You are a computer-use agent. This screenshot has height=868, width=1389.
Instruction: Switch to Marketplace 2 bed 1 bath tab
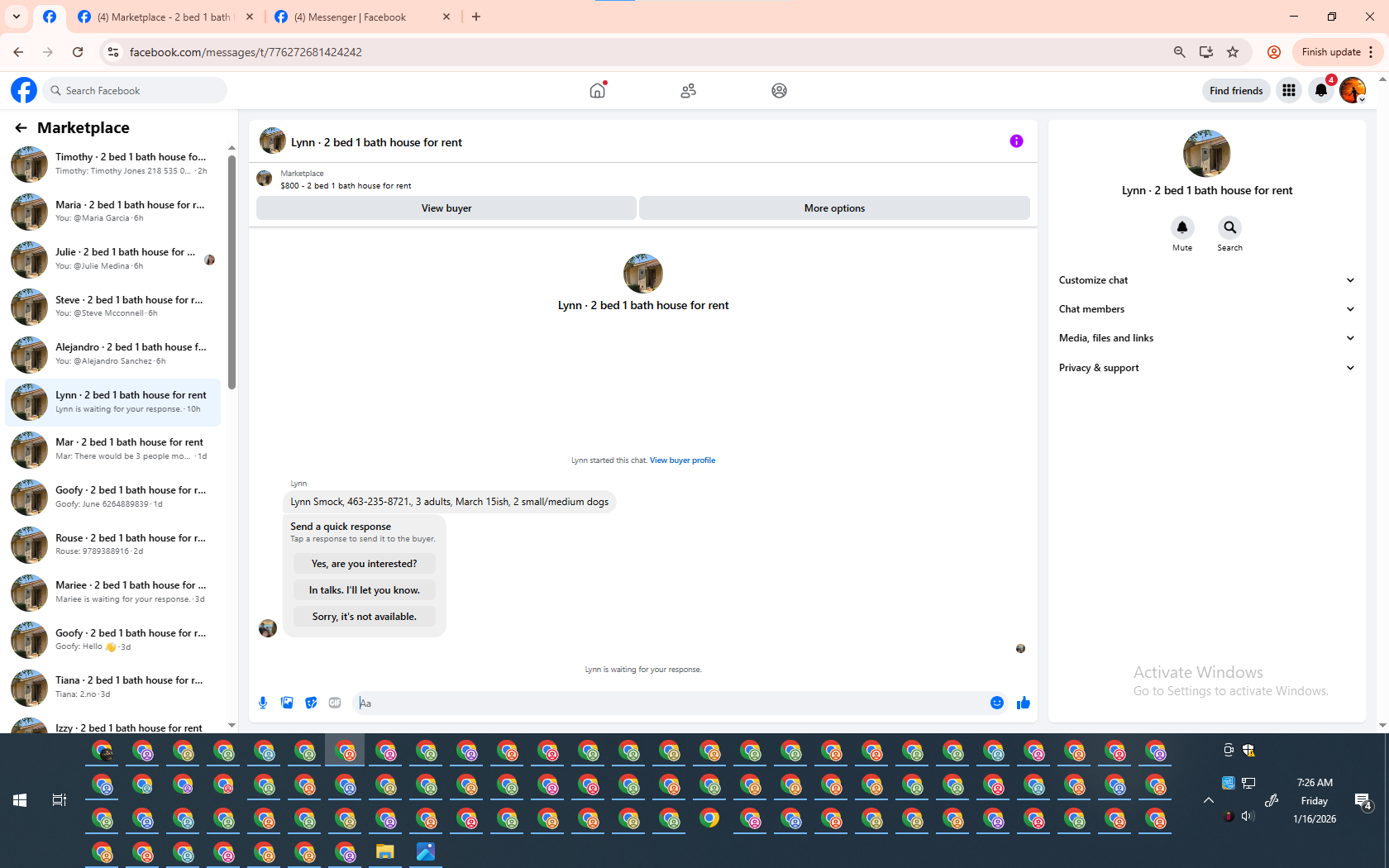coord(165,17)
